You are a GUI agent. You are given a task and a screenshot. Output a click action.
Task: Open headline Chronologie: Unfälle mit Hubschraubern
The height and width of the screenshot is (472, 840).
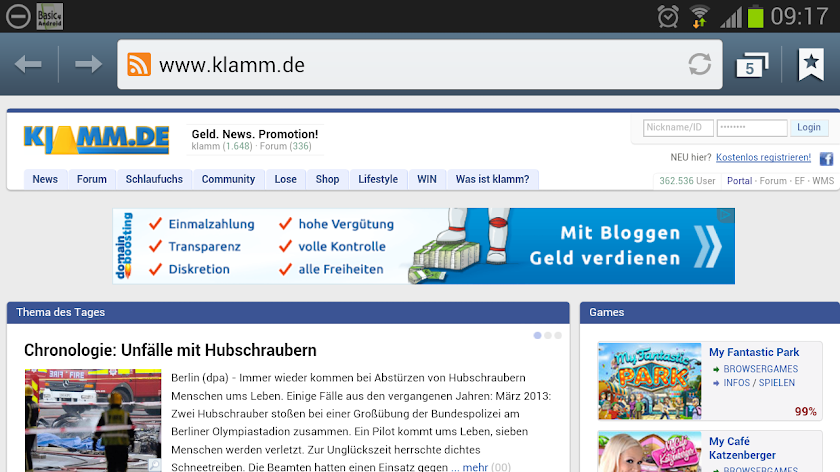click(170, 350)
